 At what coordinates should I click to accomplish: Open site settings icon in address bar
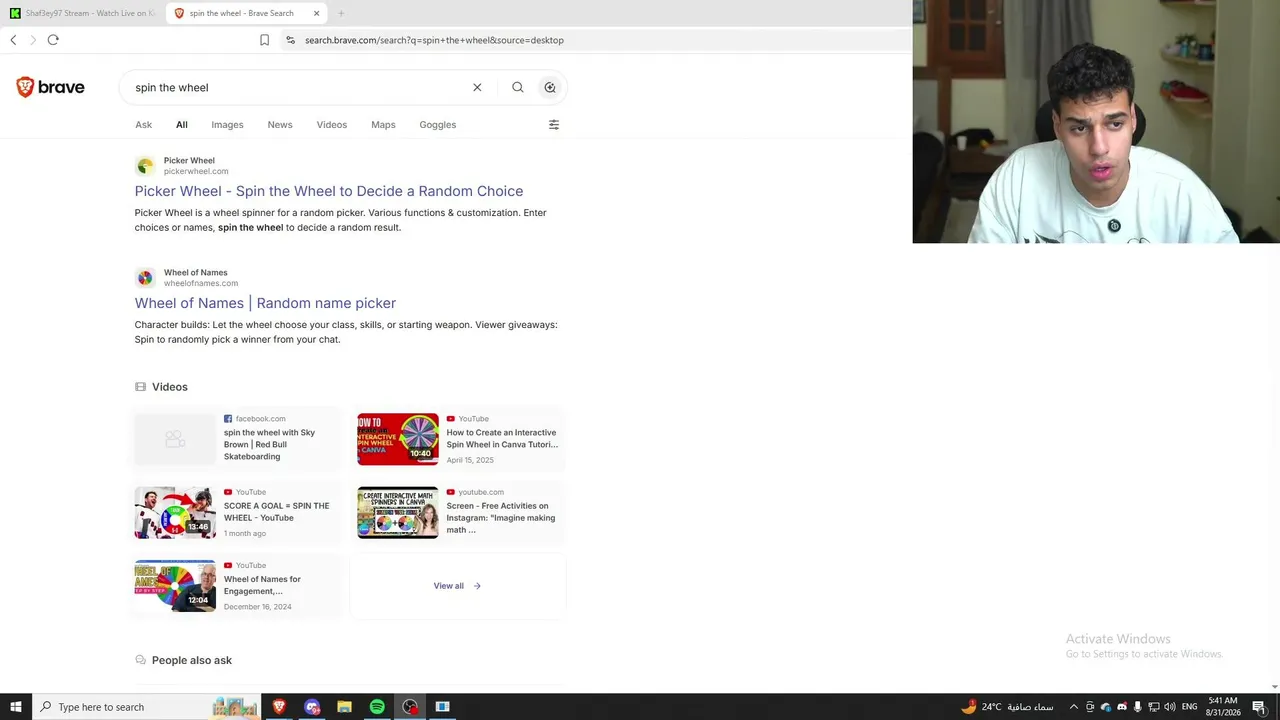pyautogui.click(x=290, y=40)
